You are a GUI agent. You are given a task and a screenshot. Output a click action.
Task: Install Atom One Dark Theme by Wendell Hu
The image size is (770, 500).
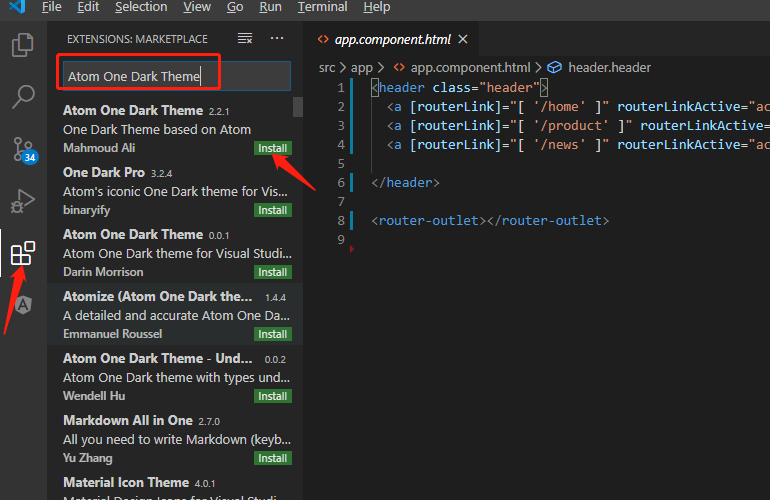tap(273, 396)
